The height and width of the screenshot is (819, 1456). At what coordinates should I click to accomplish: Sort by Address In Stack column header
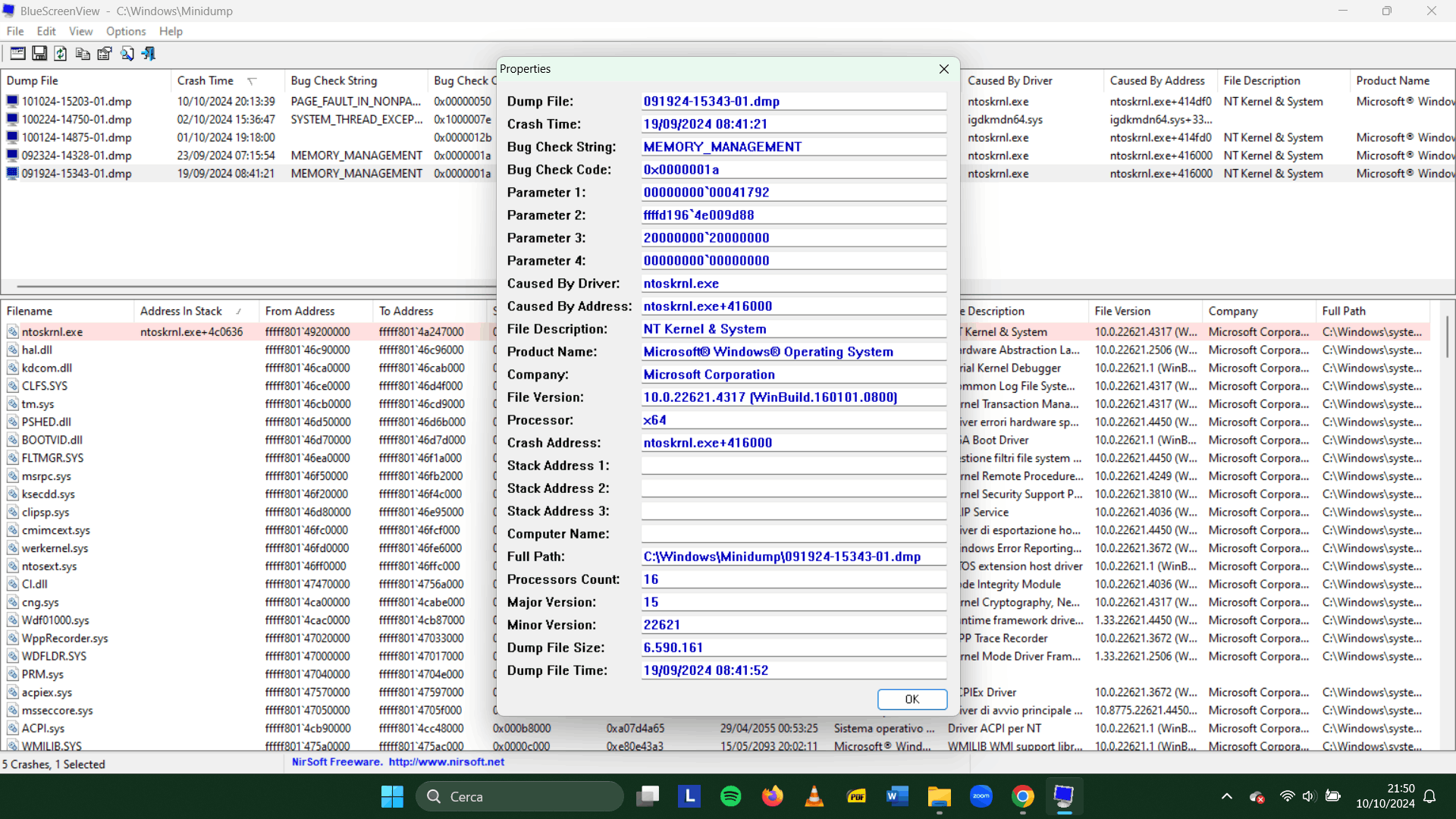point(181,311)
